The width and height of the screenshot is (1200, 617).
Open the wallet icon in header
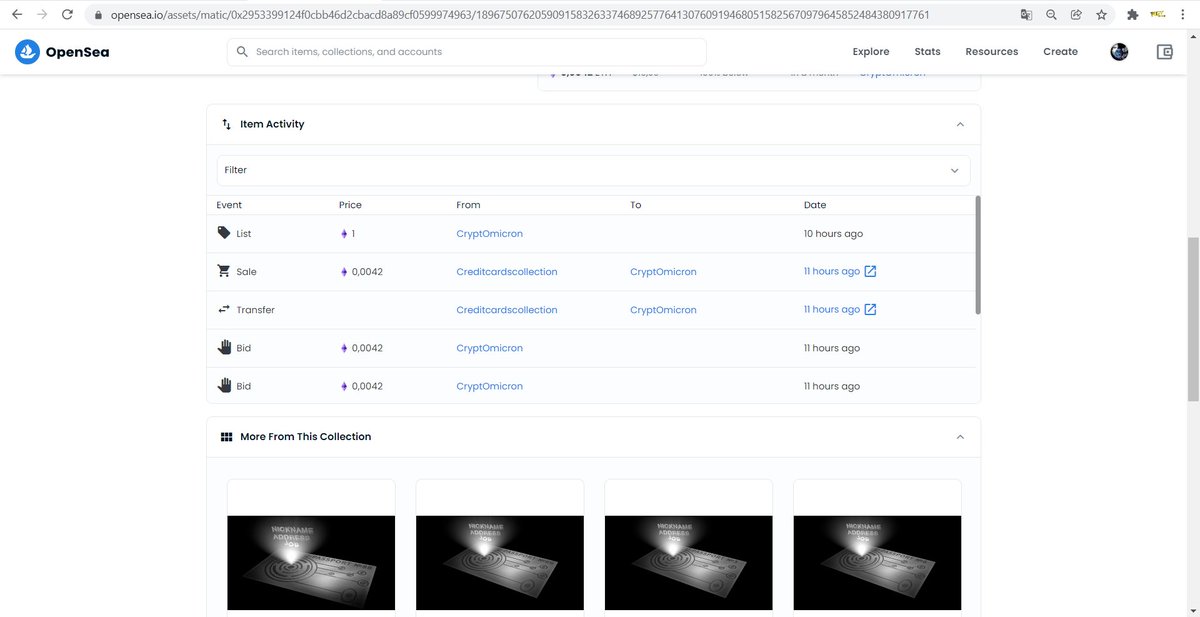1164,52
